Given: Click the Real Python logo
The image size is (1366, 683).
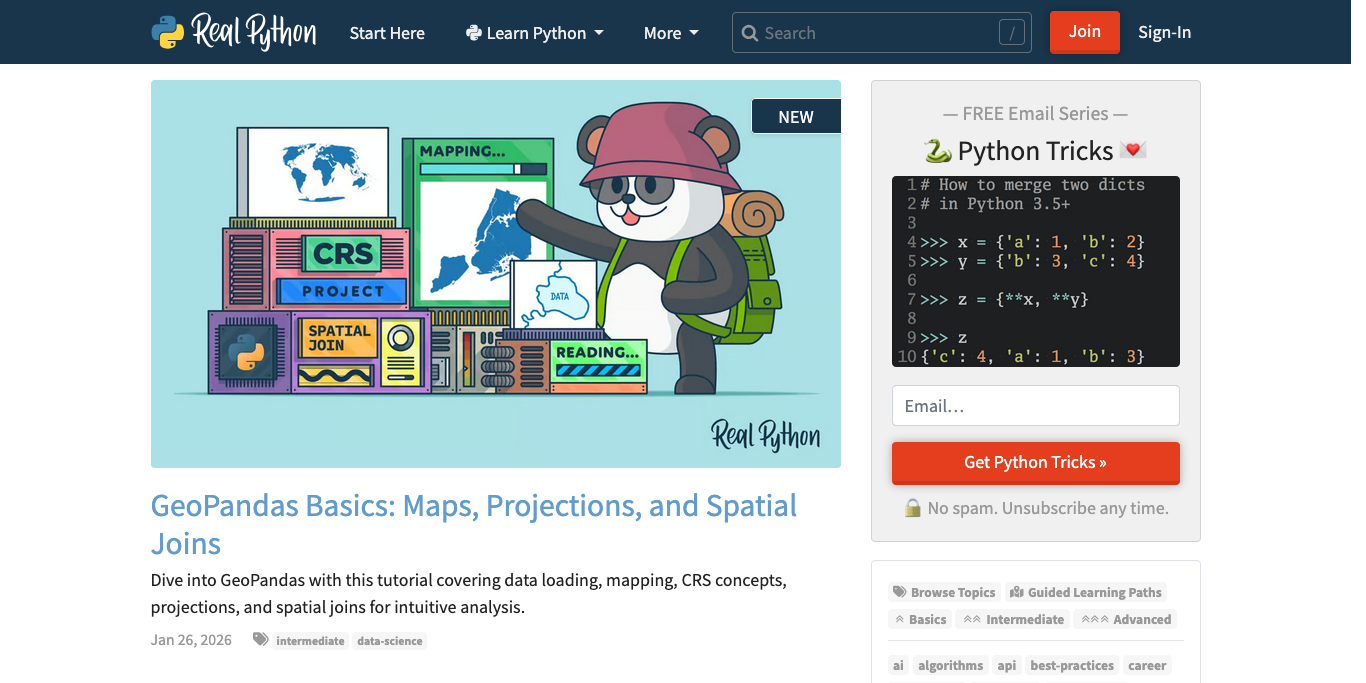Looking at the screenshot, I should click(x=232, y=31).
